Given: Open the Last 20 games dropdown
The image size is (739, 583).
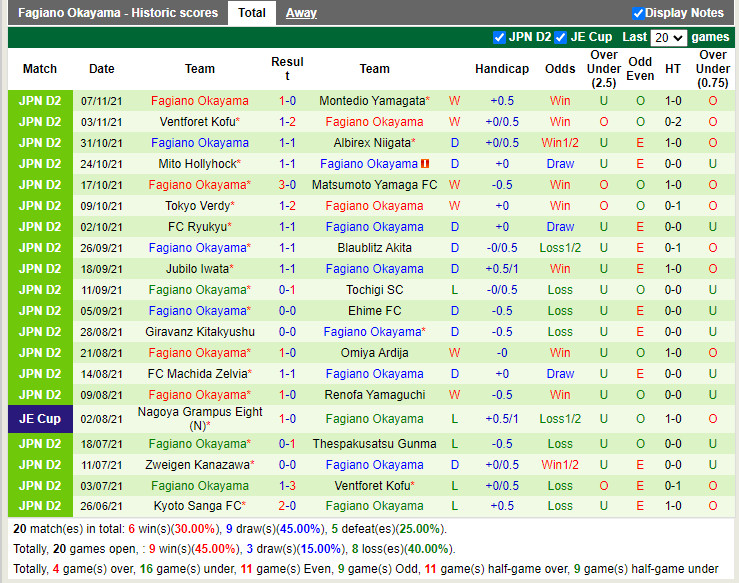Looking at the screenshot, I should tap(668, 38).
